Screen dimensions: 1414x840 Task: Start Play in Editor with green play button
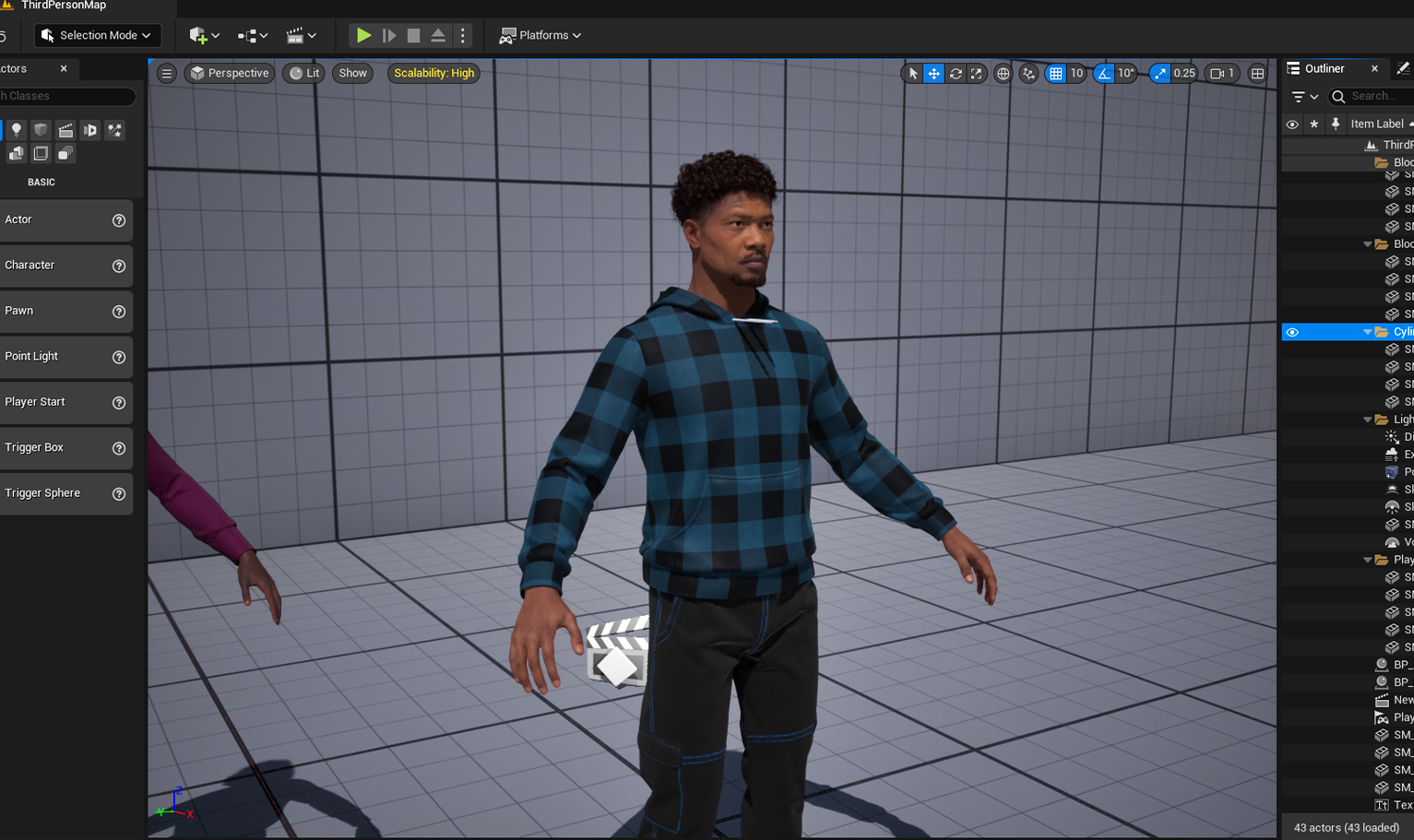point(363,35)
